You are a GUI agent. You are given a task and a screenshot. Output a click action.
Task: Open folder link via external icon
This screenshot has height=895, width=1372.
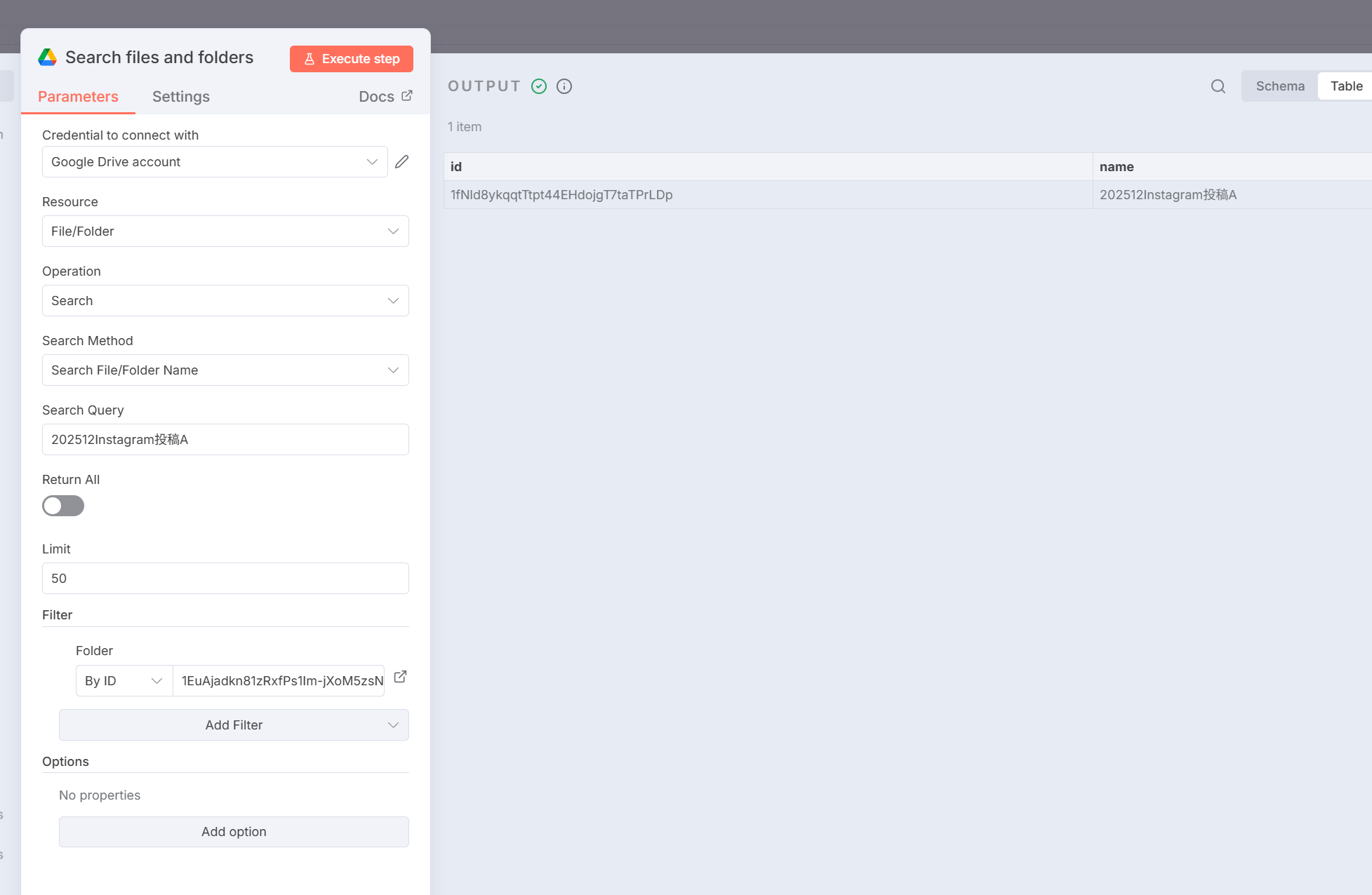(x=400, y=677)
